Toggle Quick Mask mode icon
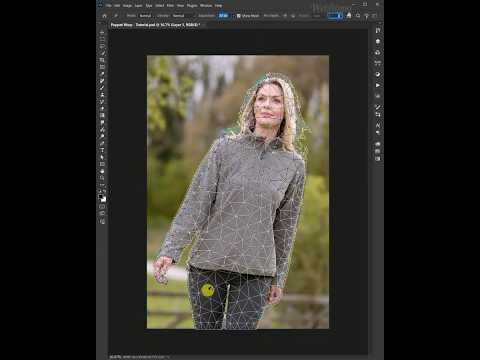This screenshot has width=480, height=360. click(x=102, y=207)
